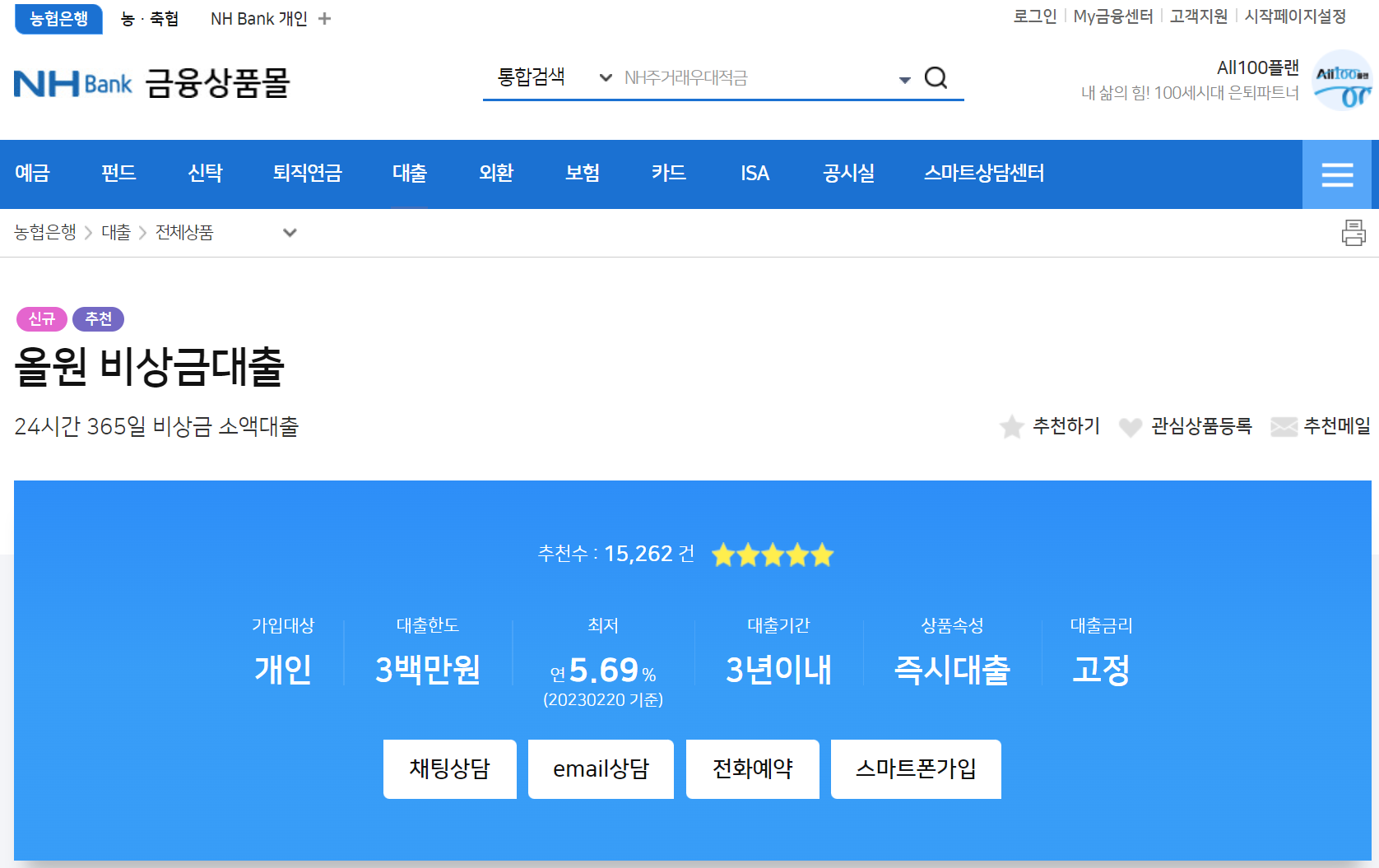Open the hamburger full menu
Viewport: 1379px width, 868px height.
tap(1337, 174)
